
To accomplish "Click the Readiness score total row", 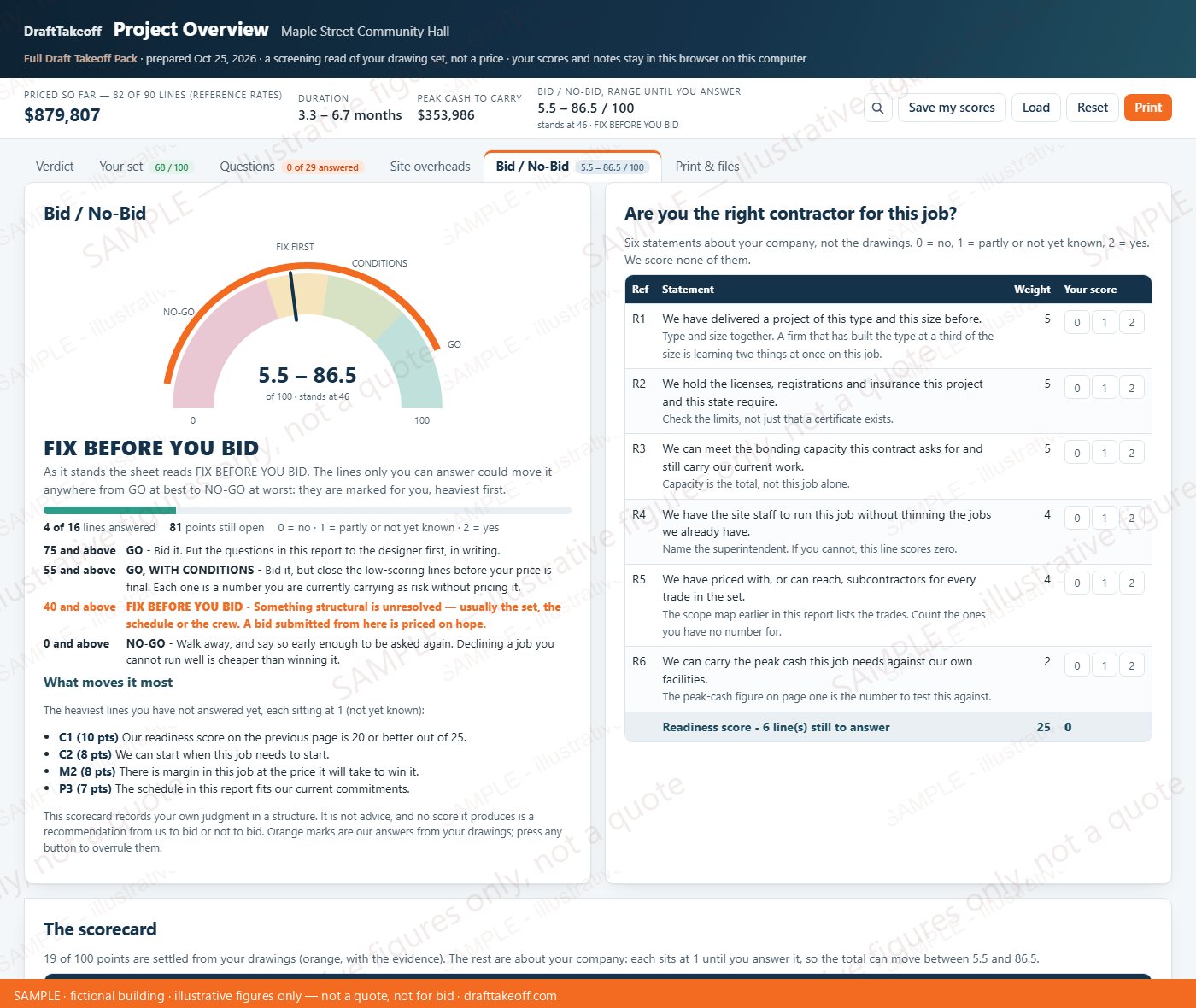I will click(888, 727).
